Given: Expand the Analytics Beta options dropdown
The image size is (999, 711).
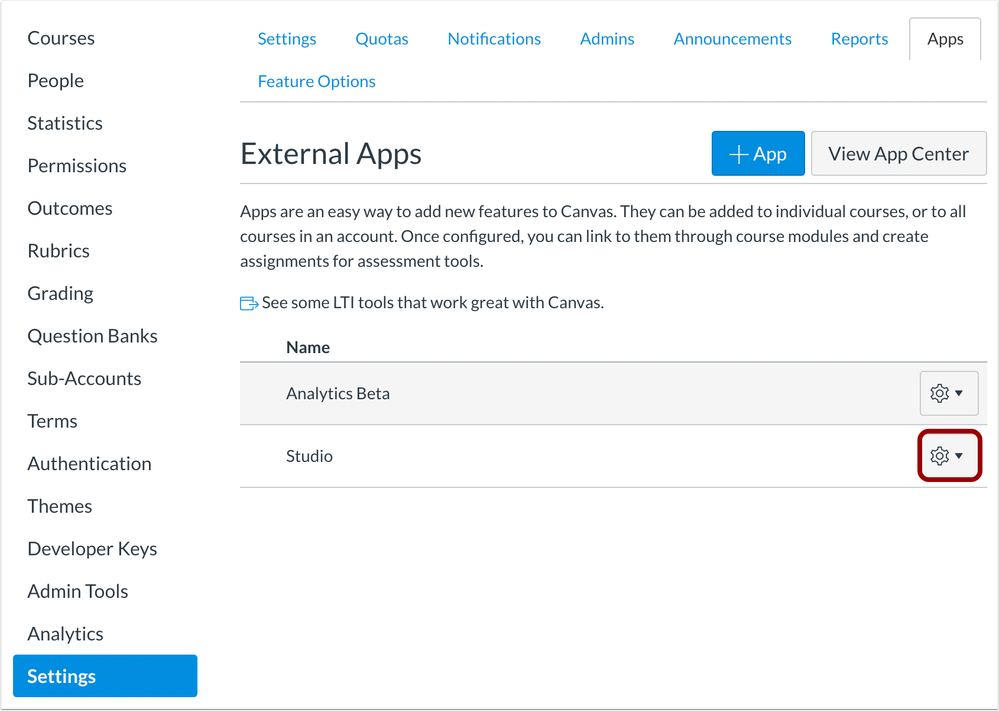Looking at the screenshot, I should click(x=959, y=393).
